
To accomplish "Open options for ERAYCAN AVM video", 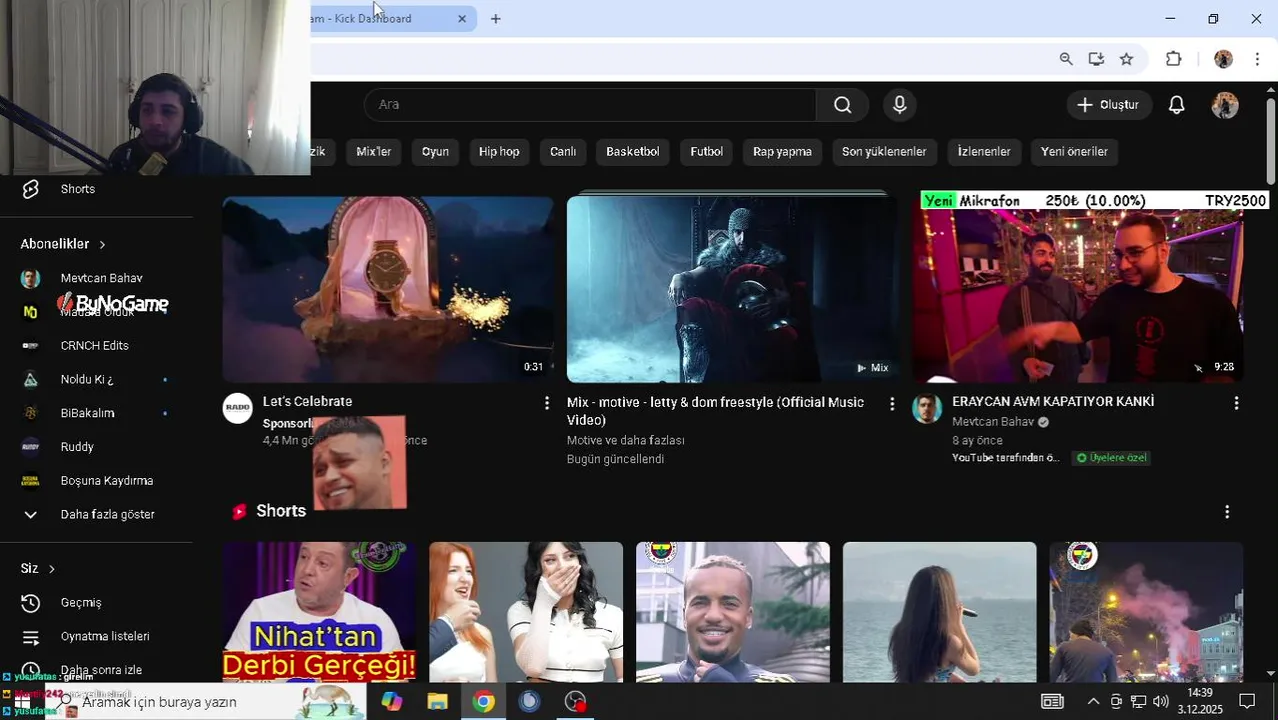I will pos(1236,403).
